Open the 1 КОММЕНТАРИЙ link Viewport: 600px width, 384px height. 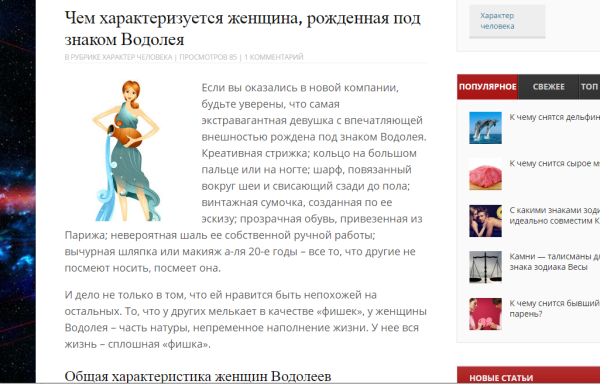tap(274, 57)
